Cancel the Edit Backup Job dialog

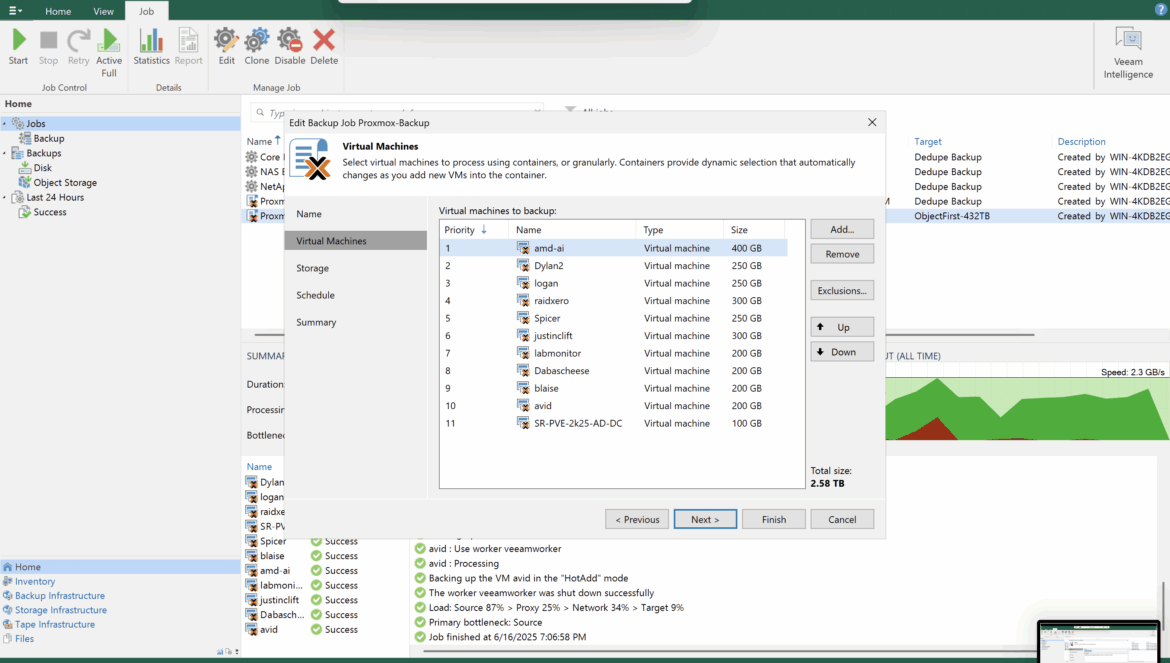(842, 519)
